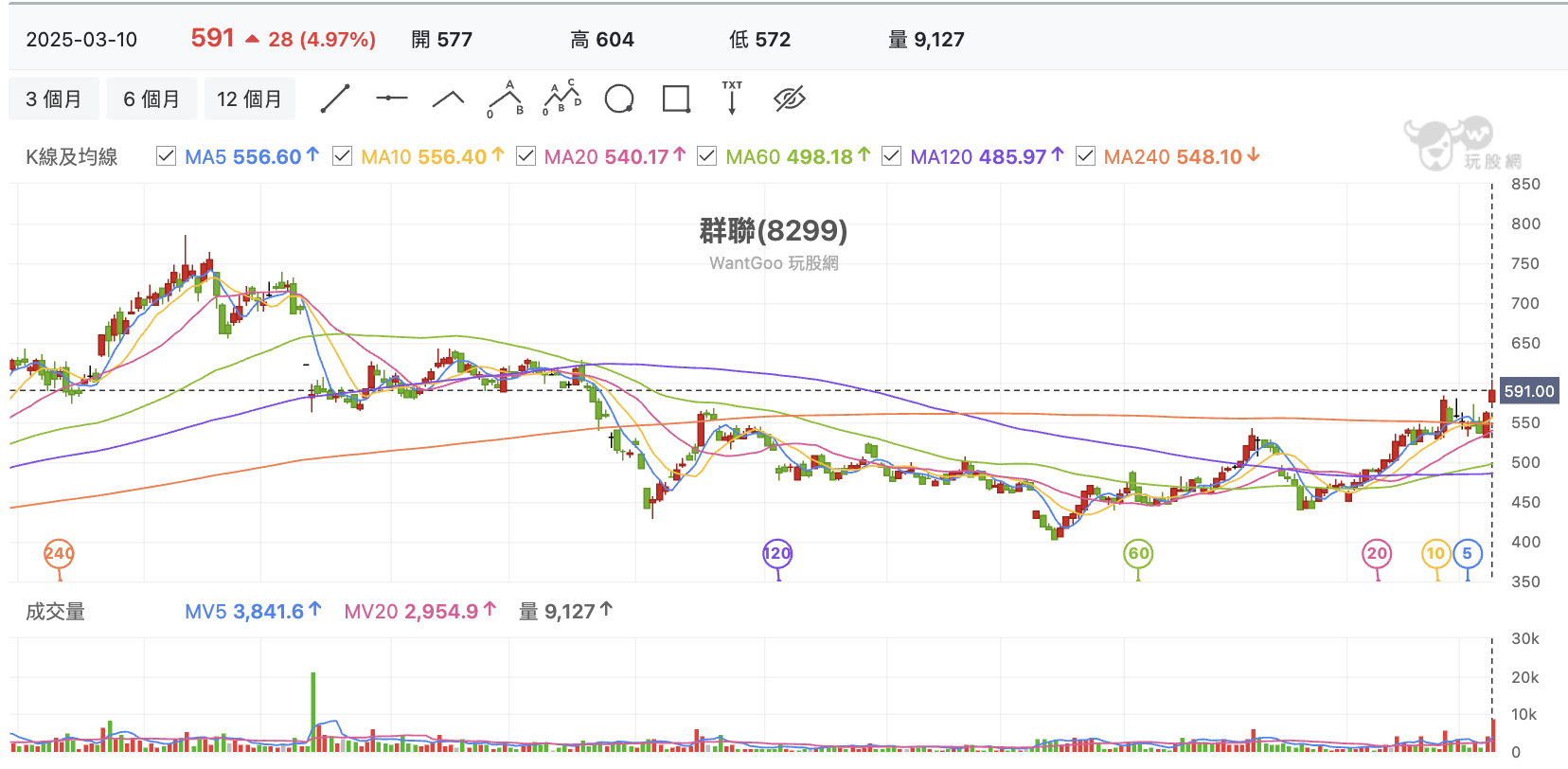Click the latest red volume bar
The width and height of the screenshot is (1568, 769).
pos(1492,735)
